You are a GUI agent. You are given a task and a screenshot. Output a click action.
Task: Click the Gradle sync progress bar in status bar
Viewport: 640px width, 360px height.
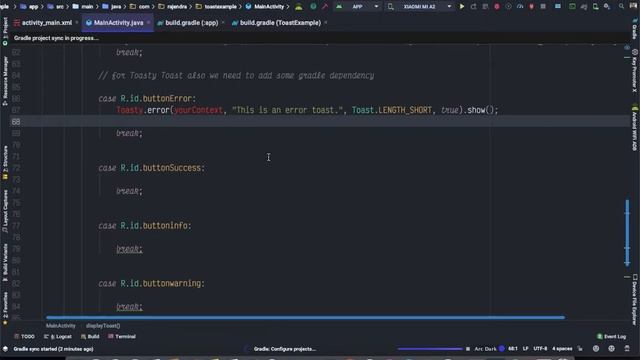tap(429, 349)
